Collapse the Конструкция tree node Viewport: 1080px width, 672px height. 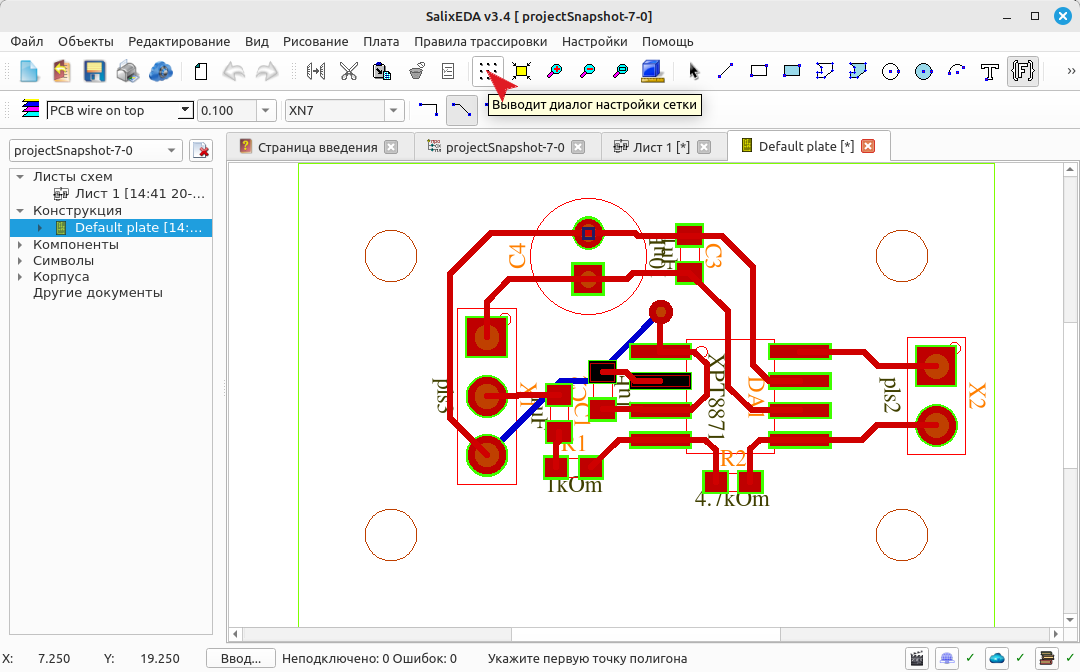(x=20, y=211)
